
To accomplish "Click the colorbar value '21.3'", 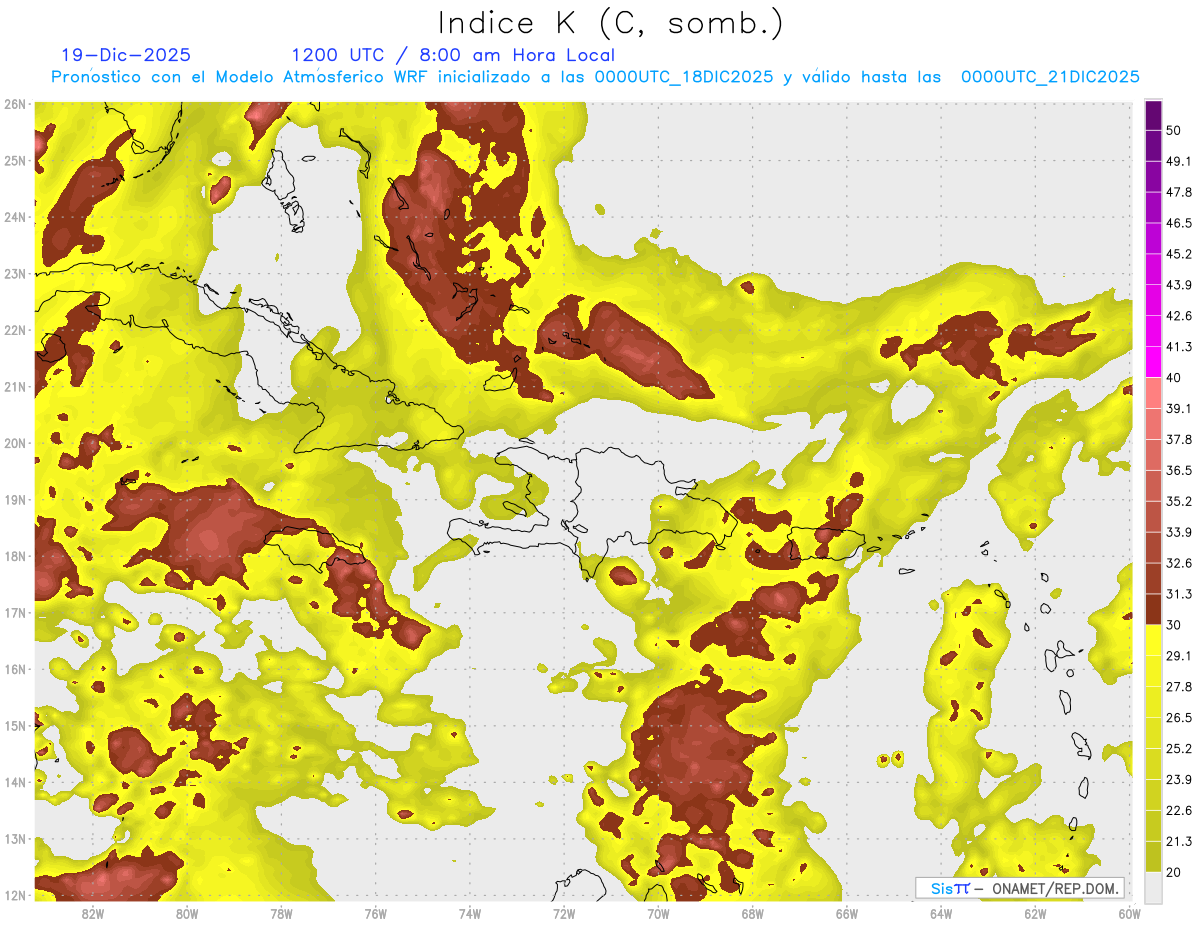I will [1178, 842].
